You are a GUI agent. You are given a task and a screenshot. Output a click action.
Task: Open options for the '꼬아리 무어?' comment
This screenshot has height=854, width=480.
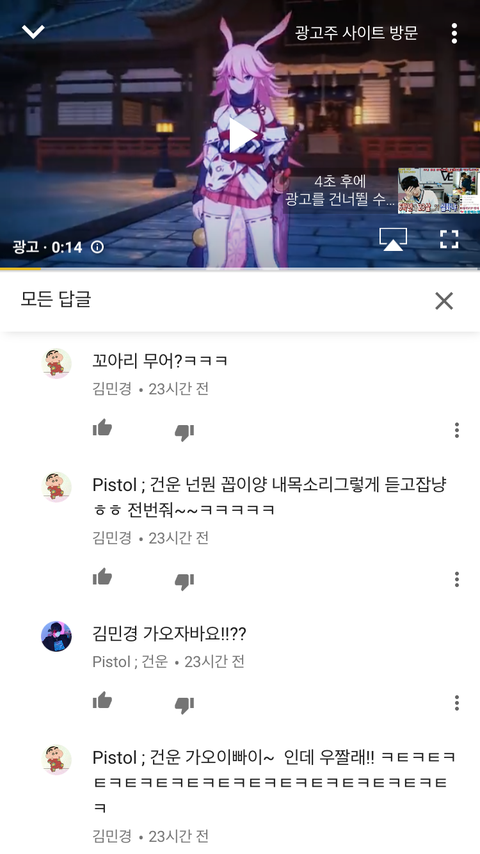pos(457,430)
